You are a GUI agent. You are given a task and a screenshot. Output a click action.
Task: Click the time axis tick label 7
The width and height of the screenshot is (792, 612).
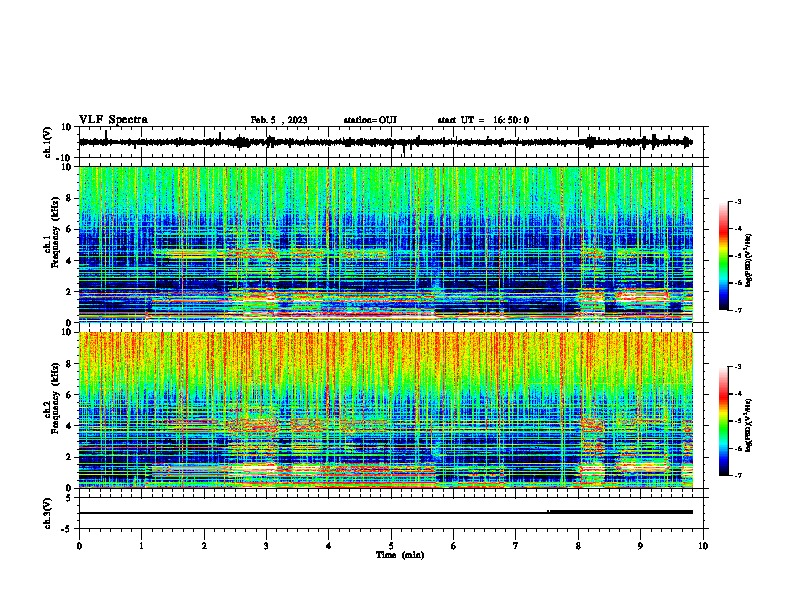516,546
